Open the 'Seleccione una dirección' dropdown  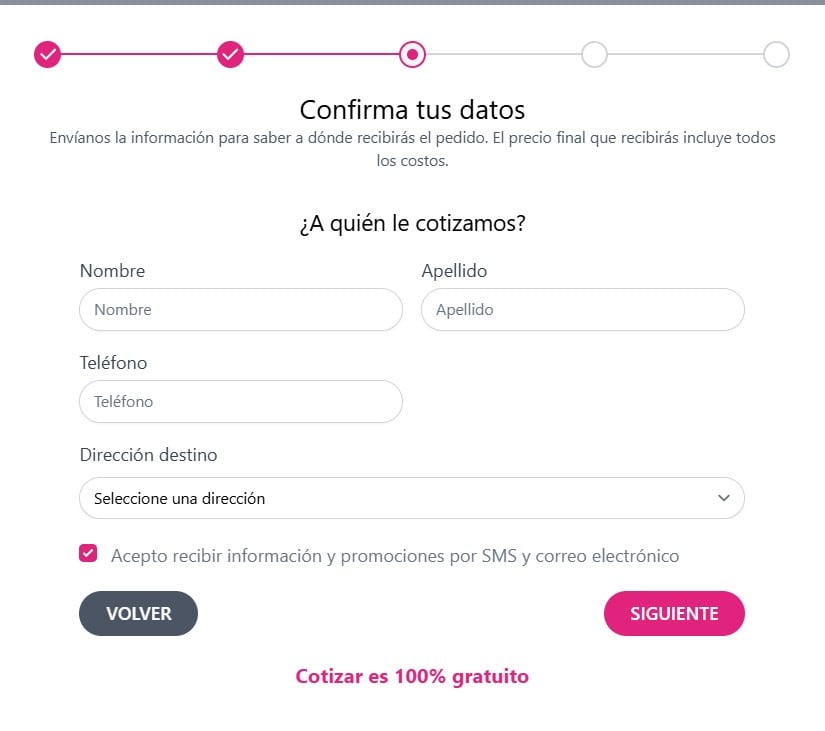coord(400,498)
